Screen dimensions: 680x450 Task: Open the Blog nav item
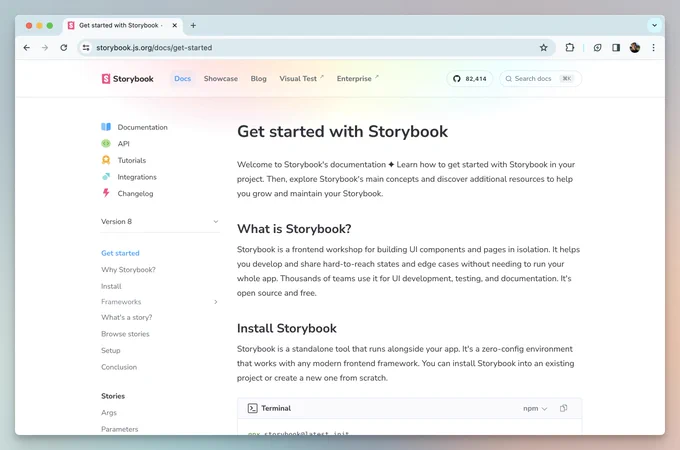tap(258, 78)
